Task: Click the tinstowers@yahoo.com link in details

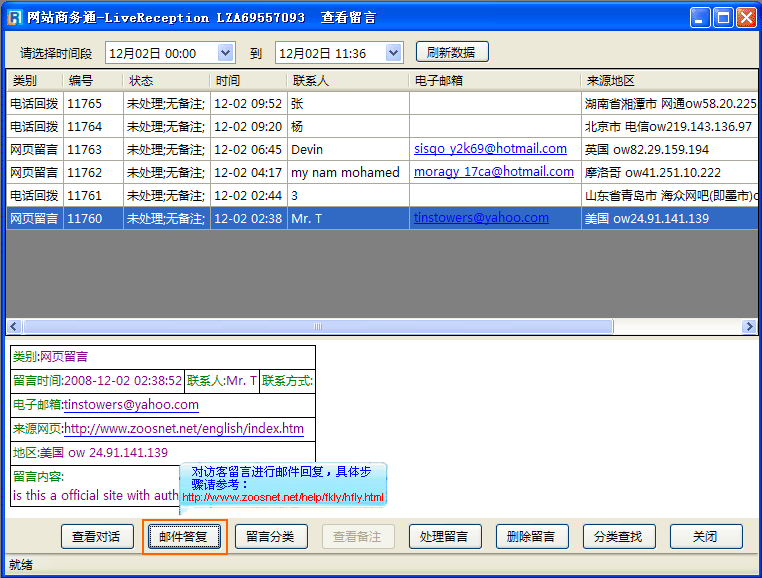Action: coord(131,405)
